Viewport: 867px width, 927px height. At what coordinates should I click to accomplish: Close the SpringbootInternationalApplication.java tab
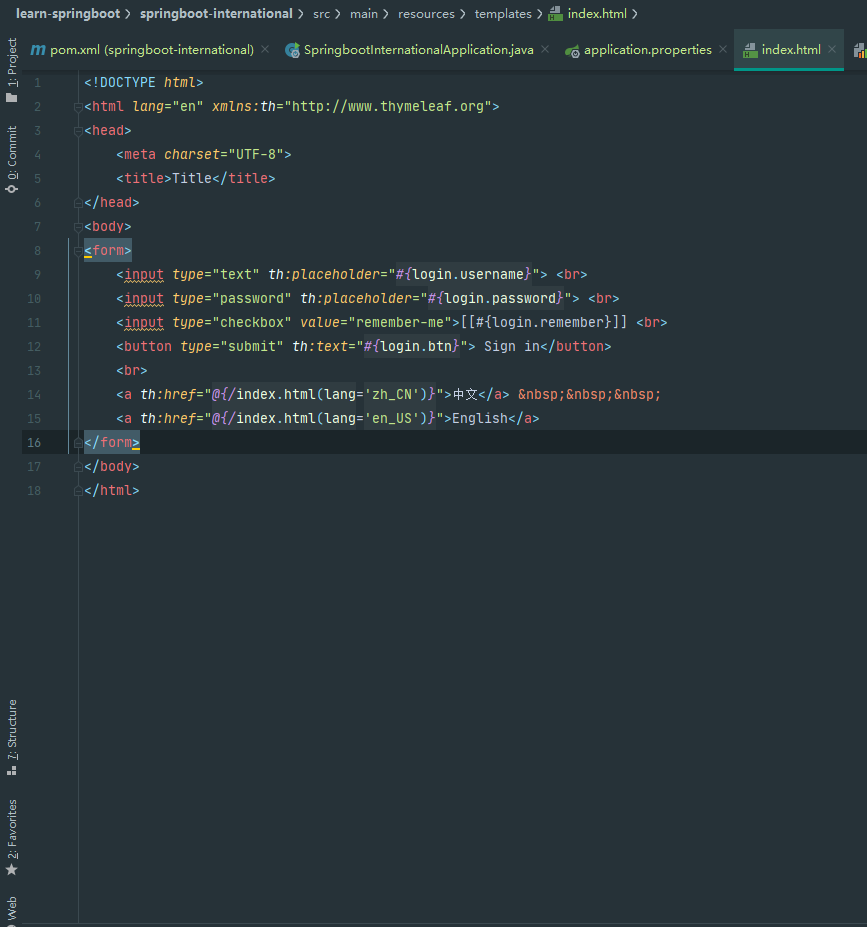point(545,50)
